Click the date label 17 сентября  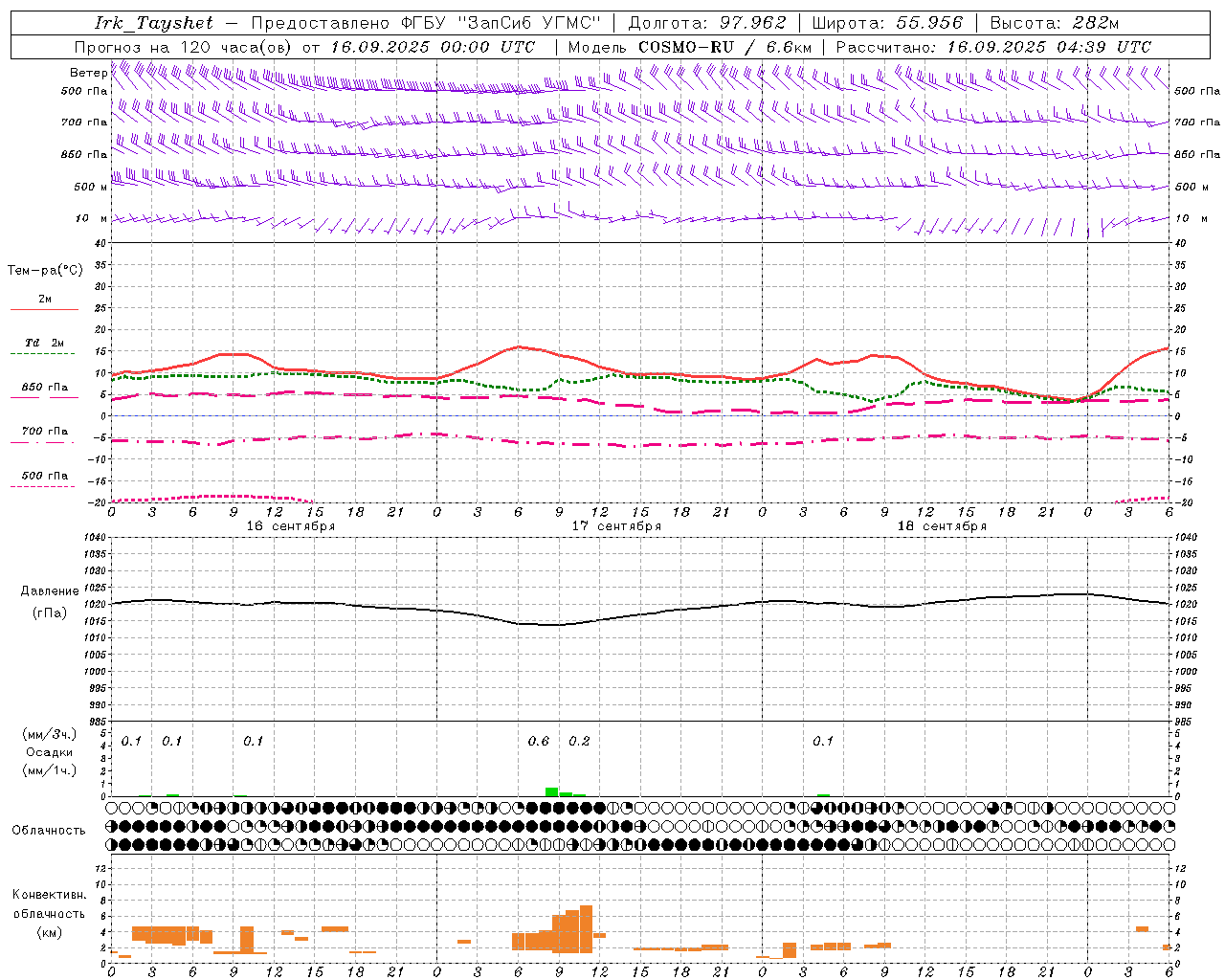tap(616, 526)
